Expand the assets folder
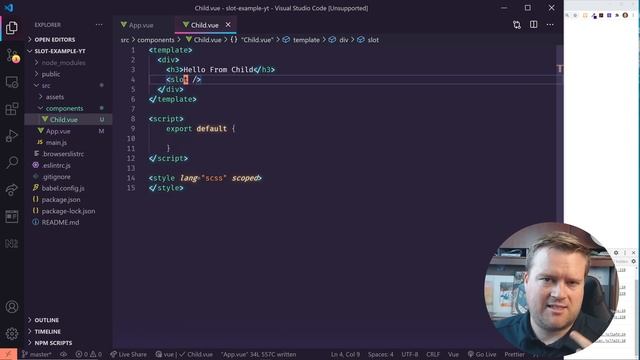Image resolution: width=640 pixels, height=360 pixels. point(55,97)
